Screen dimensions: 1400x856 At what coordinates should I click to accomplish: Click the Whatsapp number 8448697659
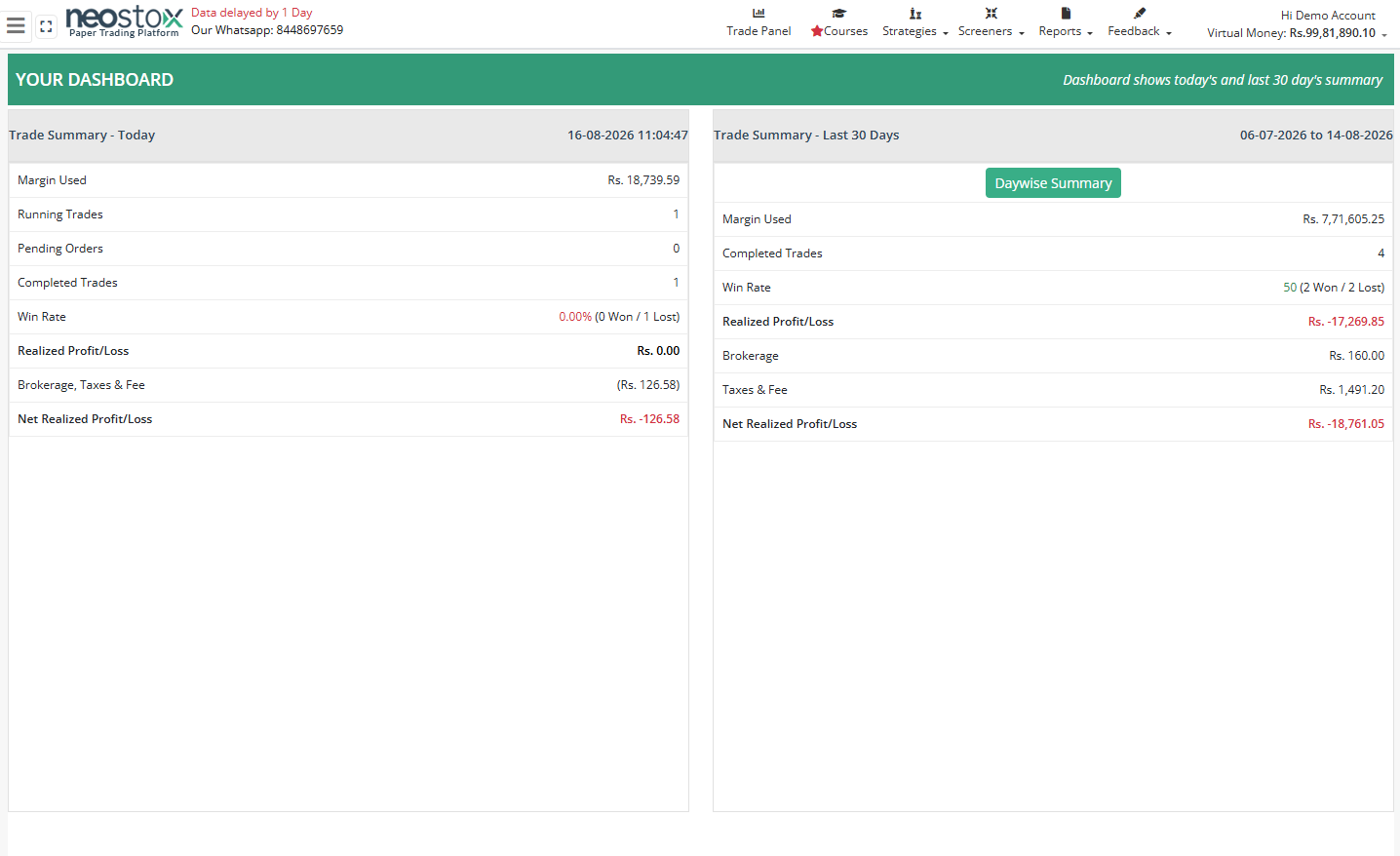point(309,30)
